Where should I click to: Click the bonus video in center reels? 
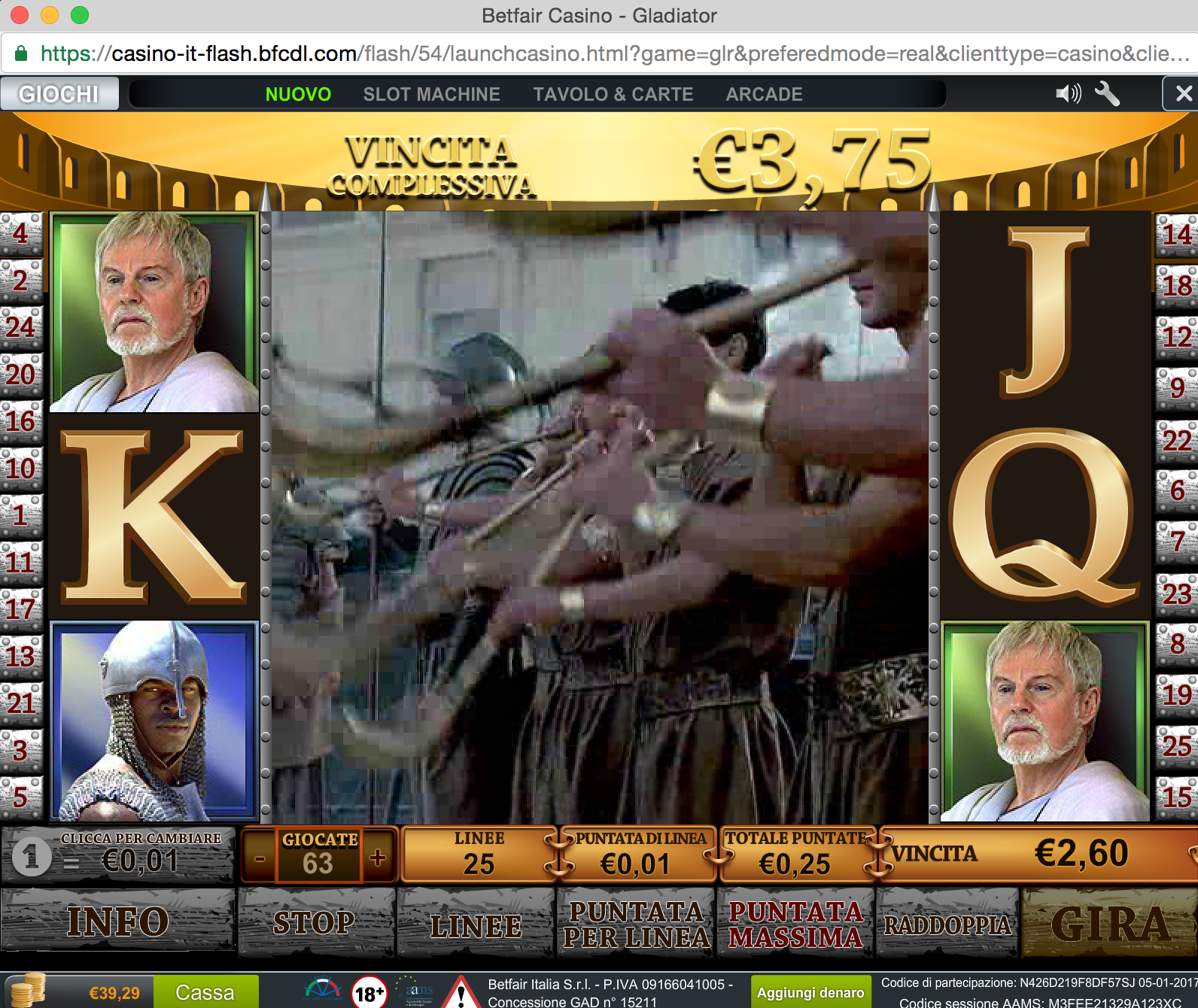point(600,516)
